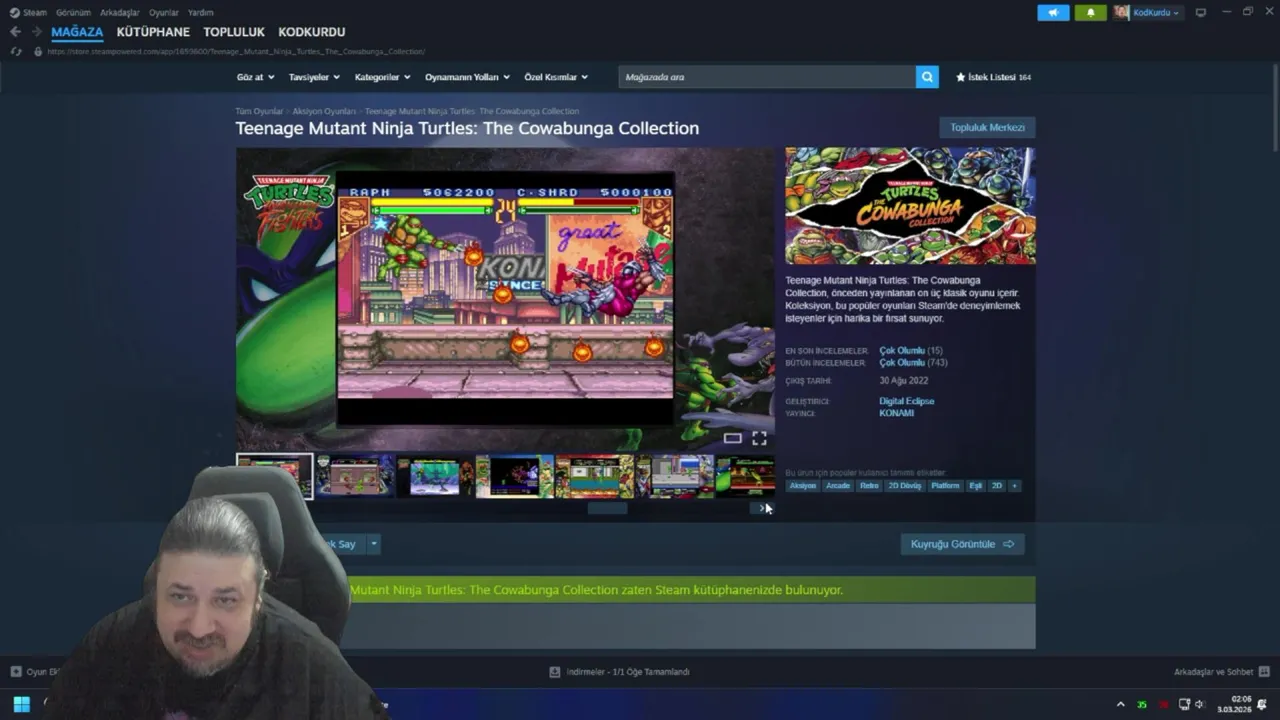Click İndirmeler 1/1 Öge Tamamlandı status
Screen dimensions: 1280x720
coord(628,672)
